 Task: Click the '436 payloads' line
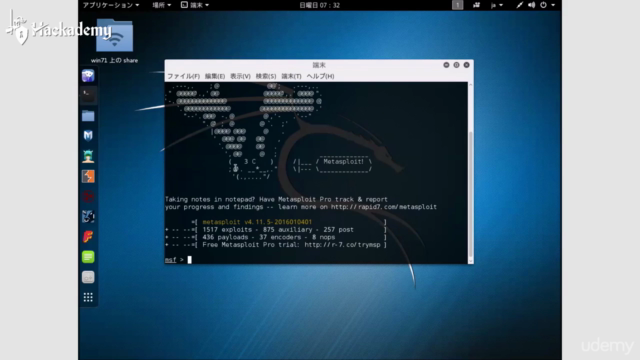(276, 237)
